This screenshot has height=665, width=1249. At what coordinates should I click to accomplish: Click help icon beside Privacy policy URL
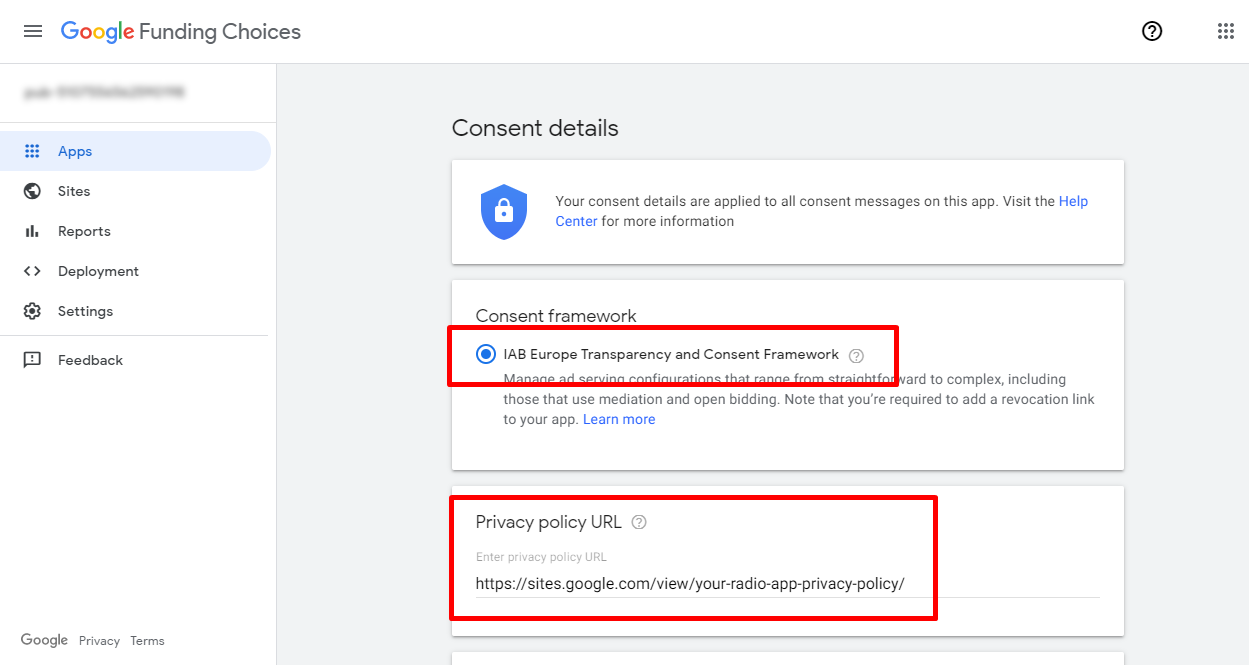pyautogui.click(x=640, y=522)
